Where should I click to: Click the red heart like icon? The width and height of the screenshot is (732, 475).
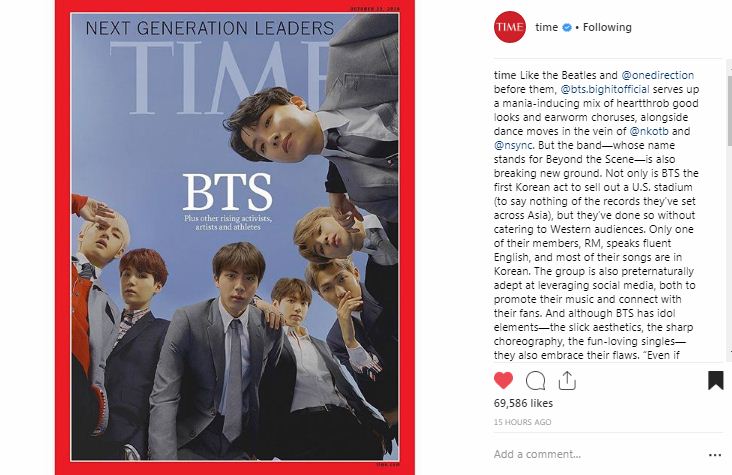[503, 380]
